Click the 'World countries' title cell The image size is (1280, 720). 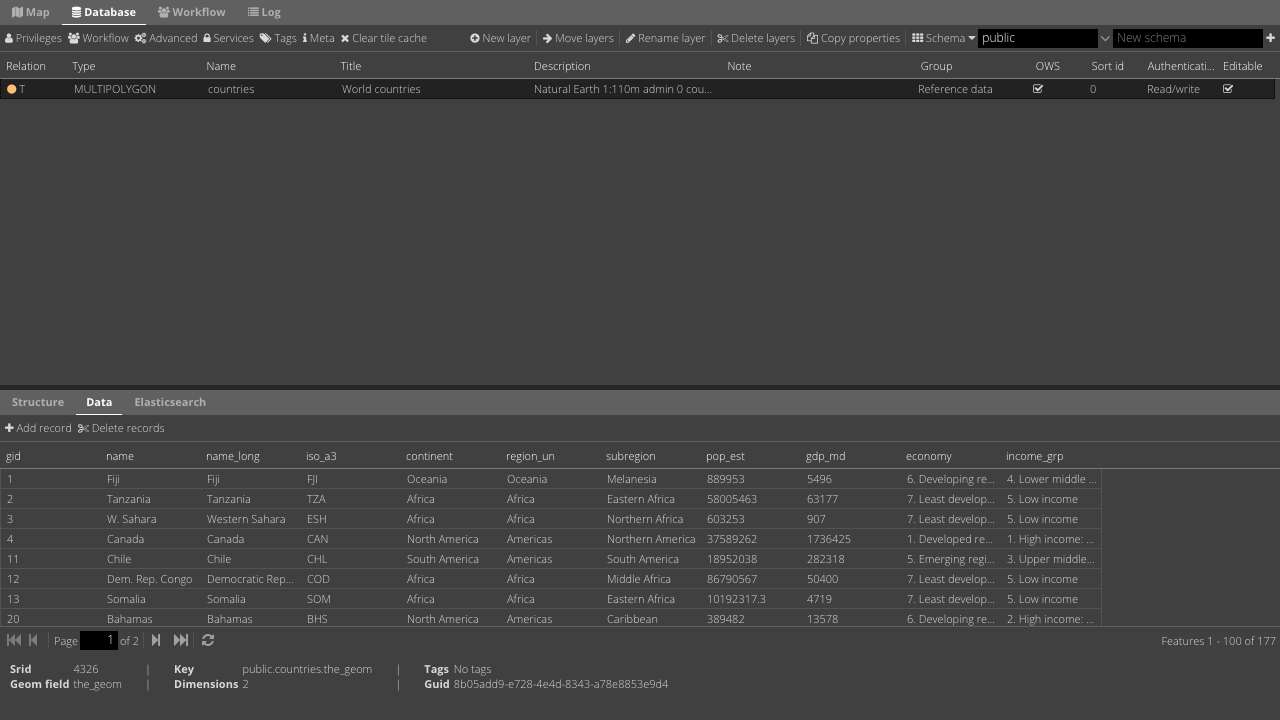click(381, 89)
